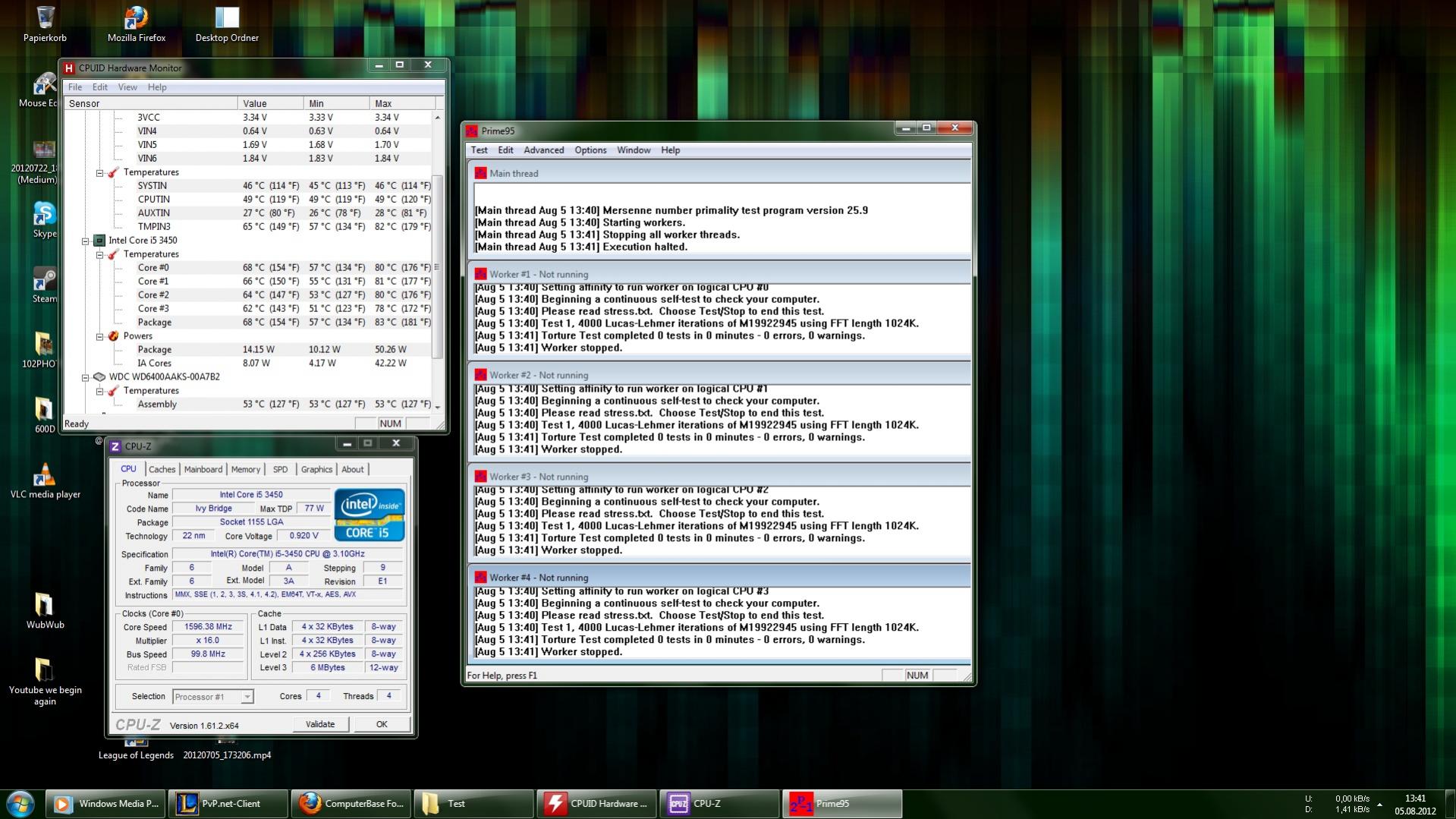Switch to CPUID Hardware Monitor taskbar button

click(597, 804)
